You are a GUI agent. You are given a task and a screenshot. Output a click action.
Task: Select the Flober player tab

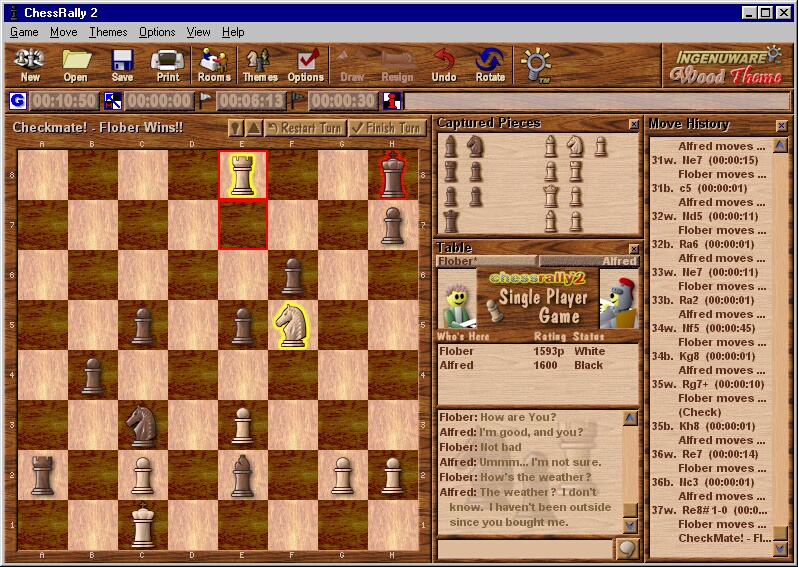click(487, 261)
